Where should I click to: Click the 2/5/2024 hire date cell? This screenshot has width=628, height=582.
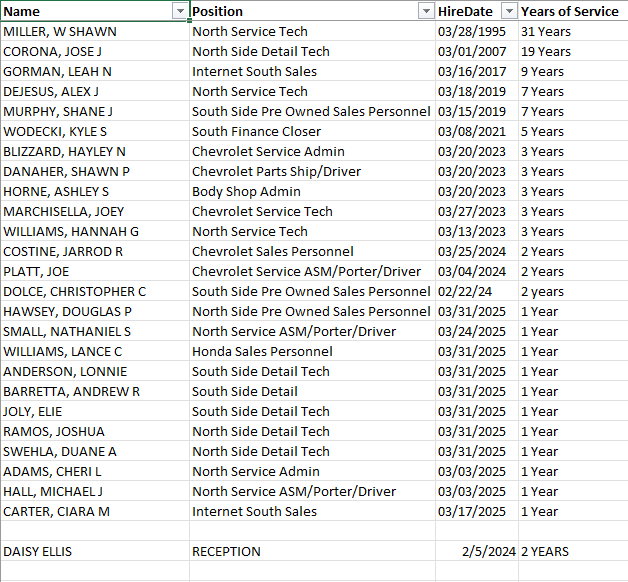[489, 551]
